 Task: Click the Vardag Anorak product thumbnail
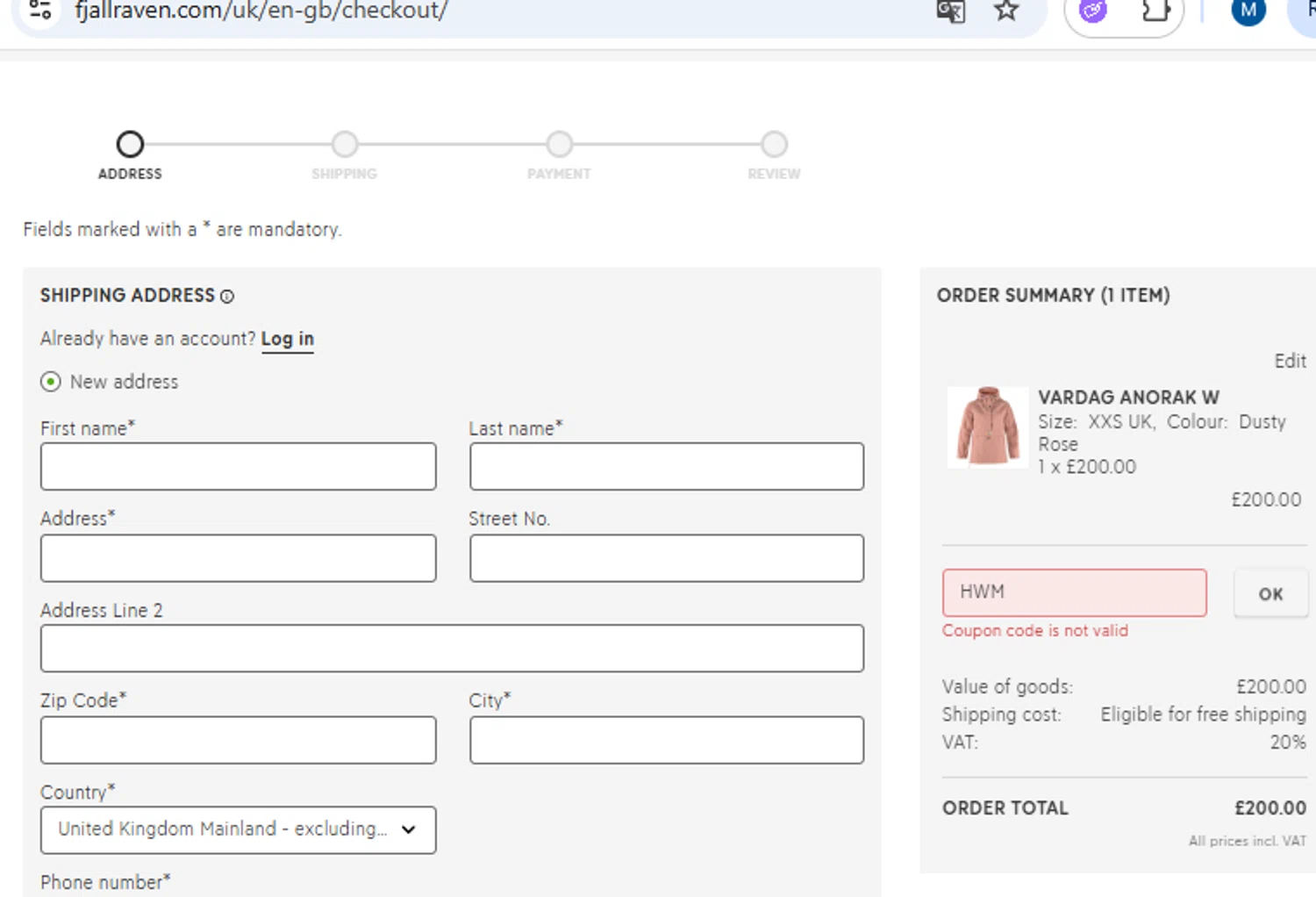988,427
